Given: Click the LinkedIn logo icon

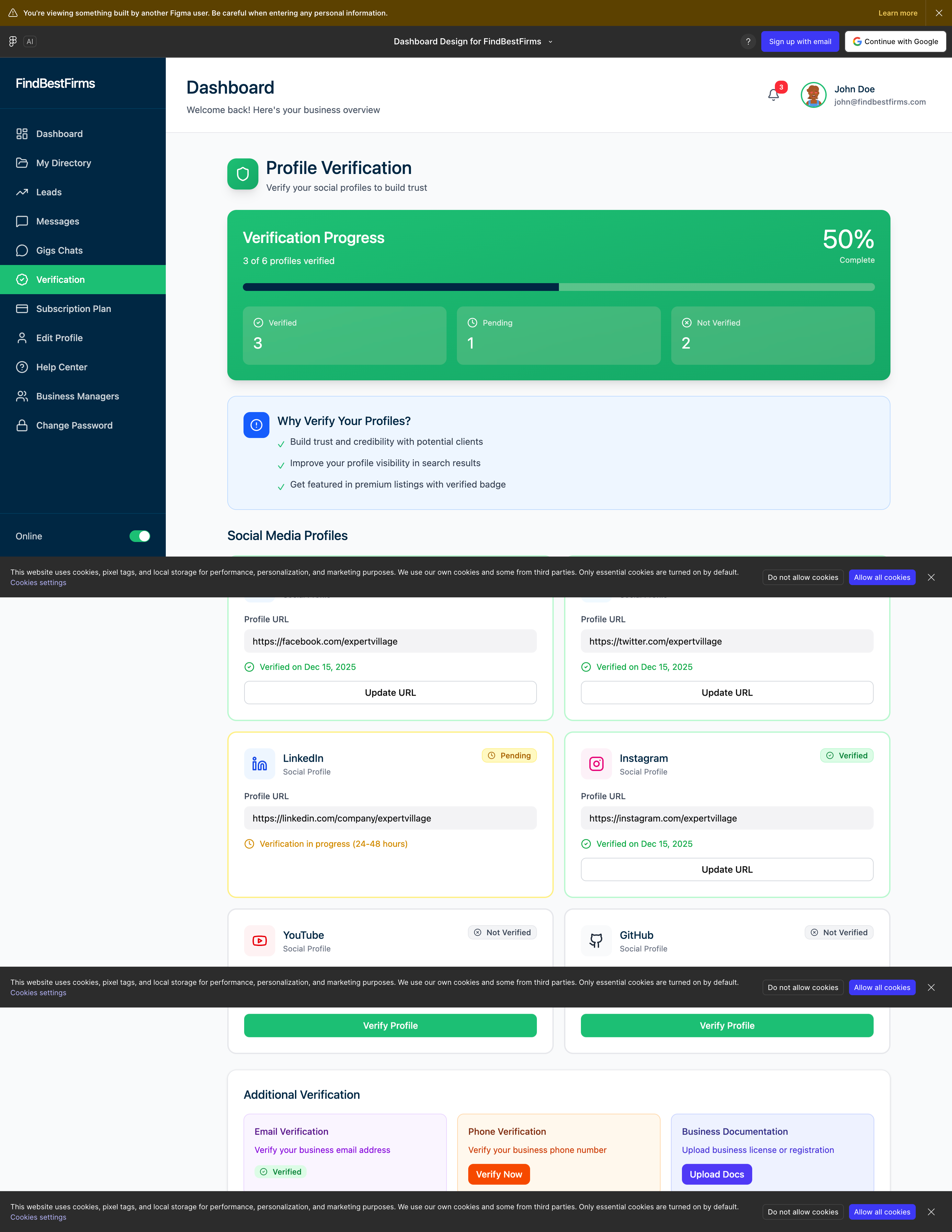Looking at the screenshot, I should [x=259, y=764].
